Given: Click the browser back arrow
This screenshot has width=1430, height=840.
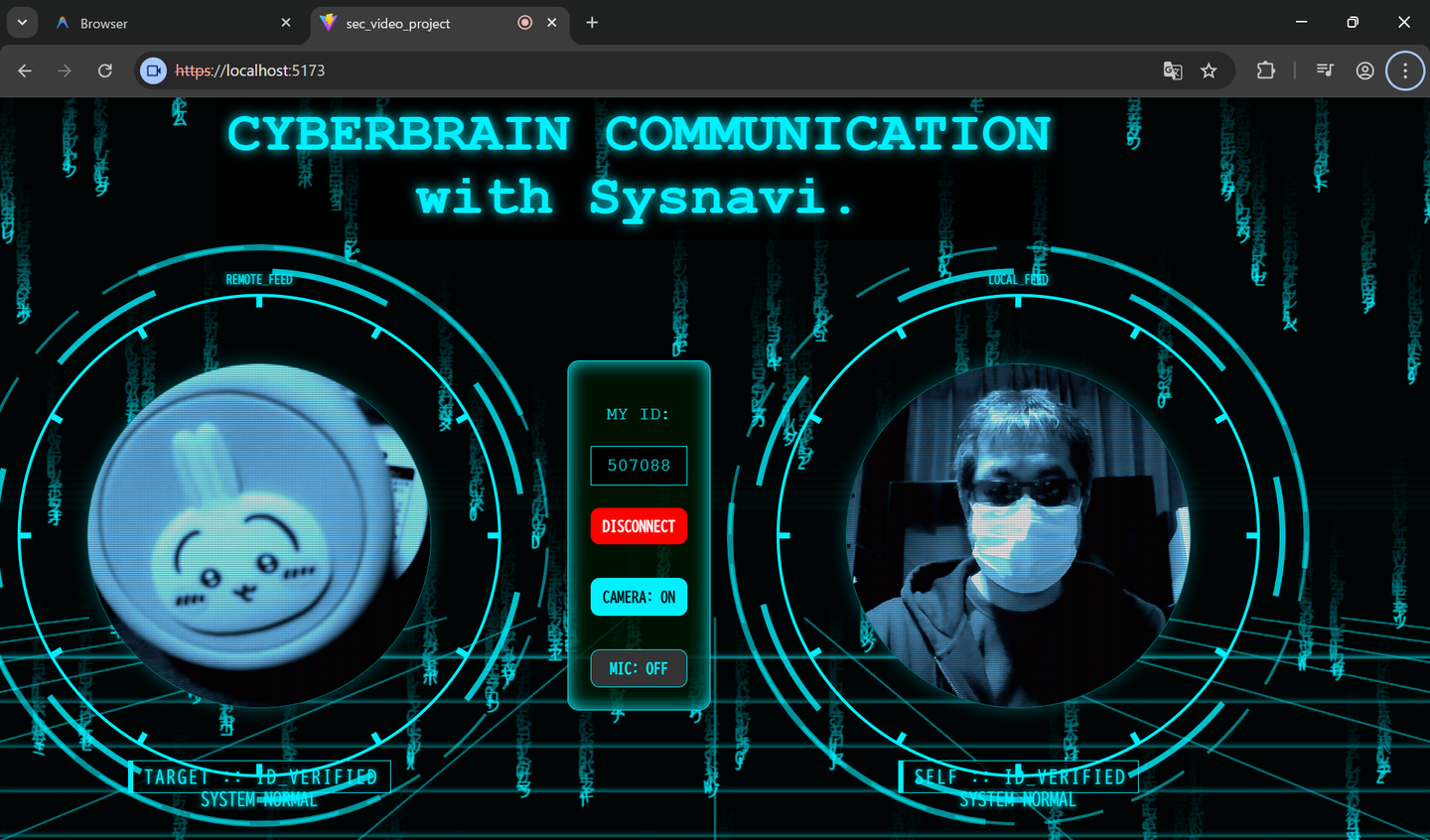Looking at the screenshot, I should [x=25, y=70].
